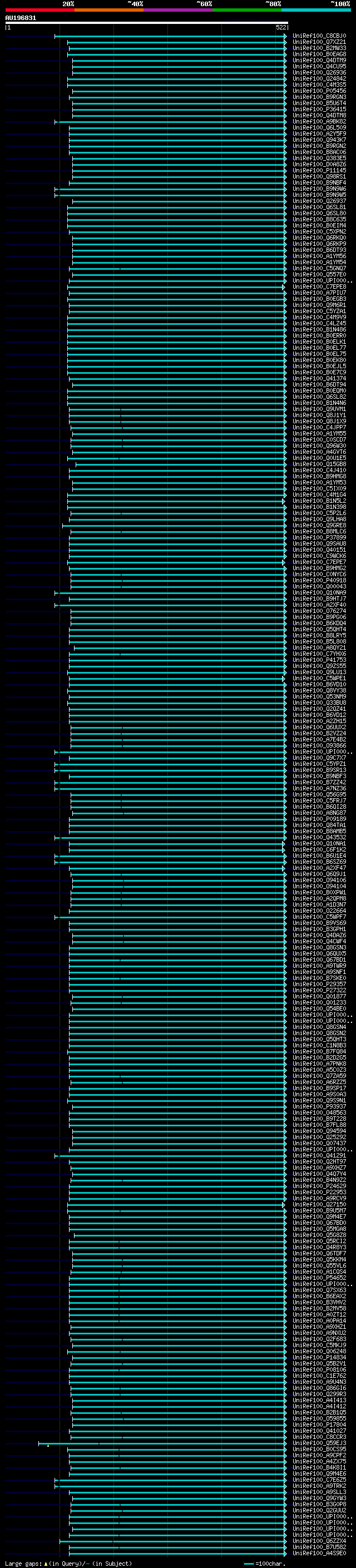The image size is (356, 1568).
Task: Select hit label UniRef100_A7NZ36
Action: pyautogui.click(x=319, y=788)
